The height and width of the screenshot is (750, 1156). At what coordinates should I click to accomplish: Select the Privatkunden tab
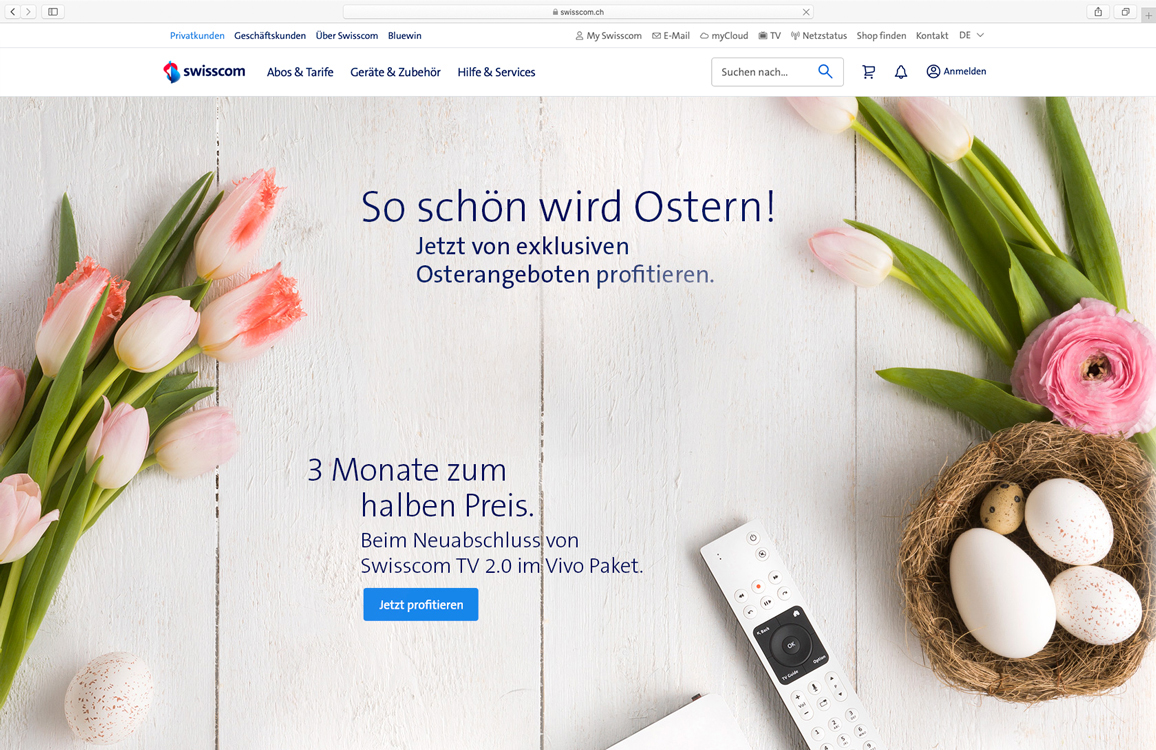(197, 35)
